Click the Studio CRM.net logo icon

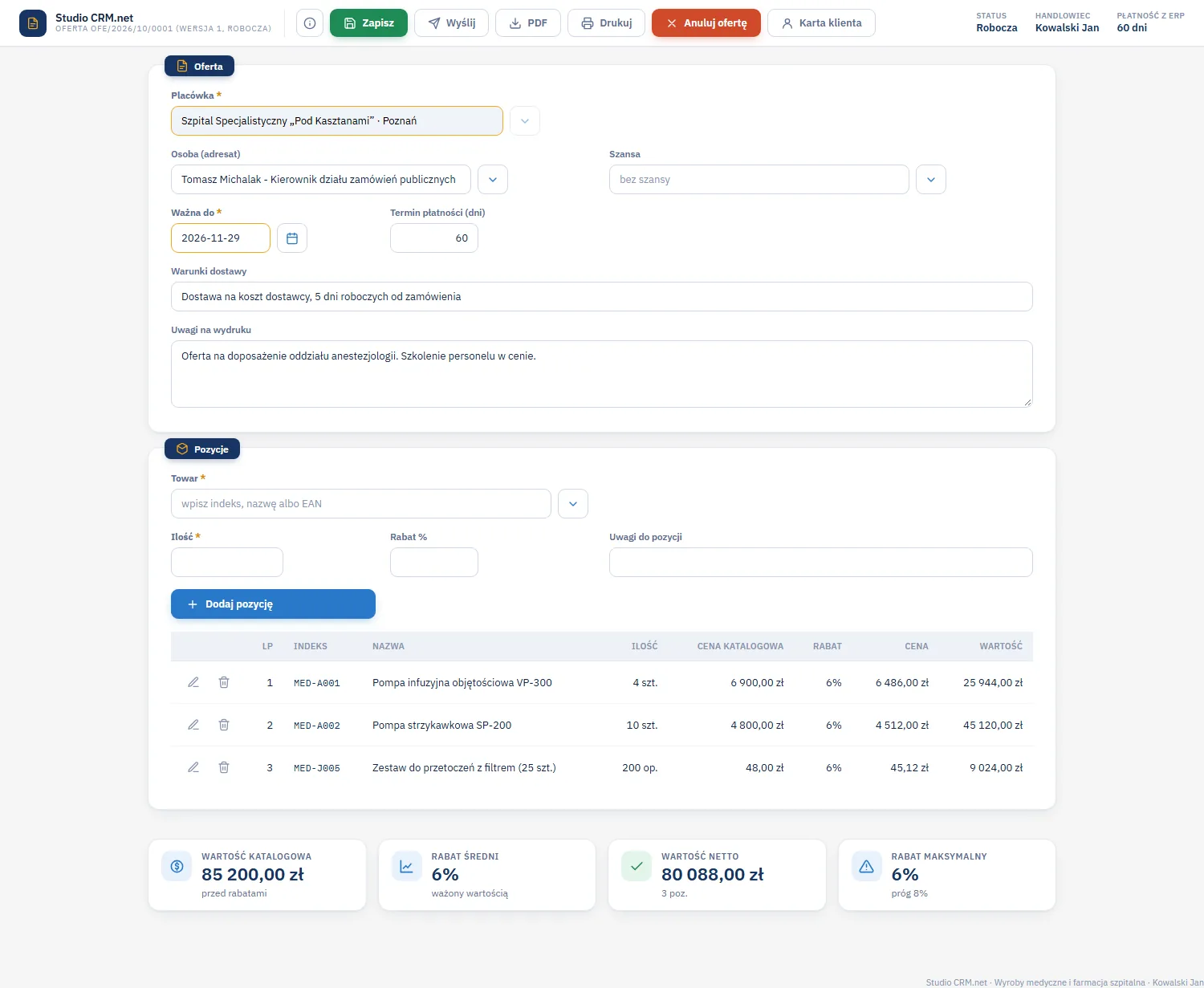33,23
